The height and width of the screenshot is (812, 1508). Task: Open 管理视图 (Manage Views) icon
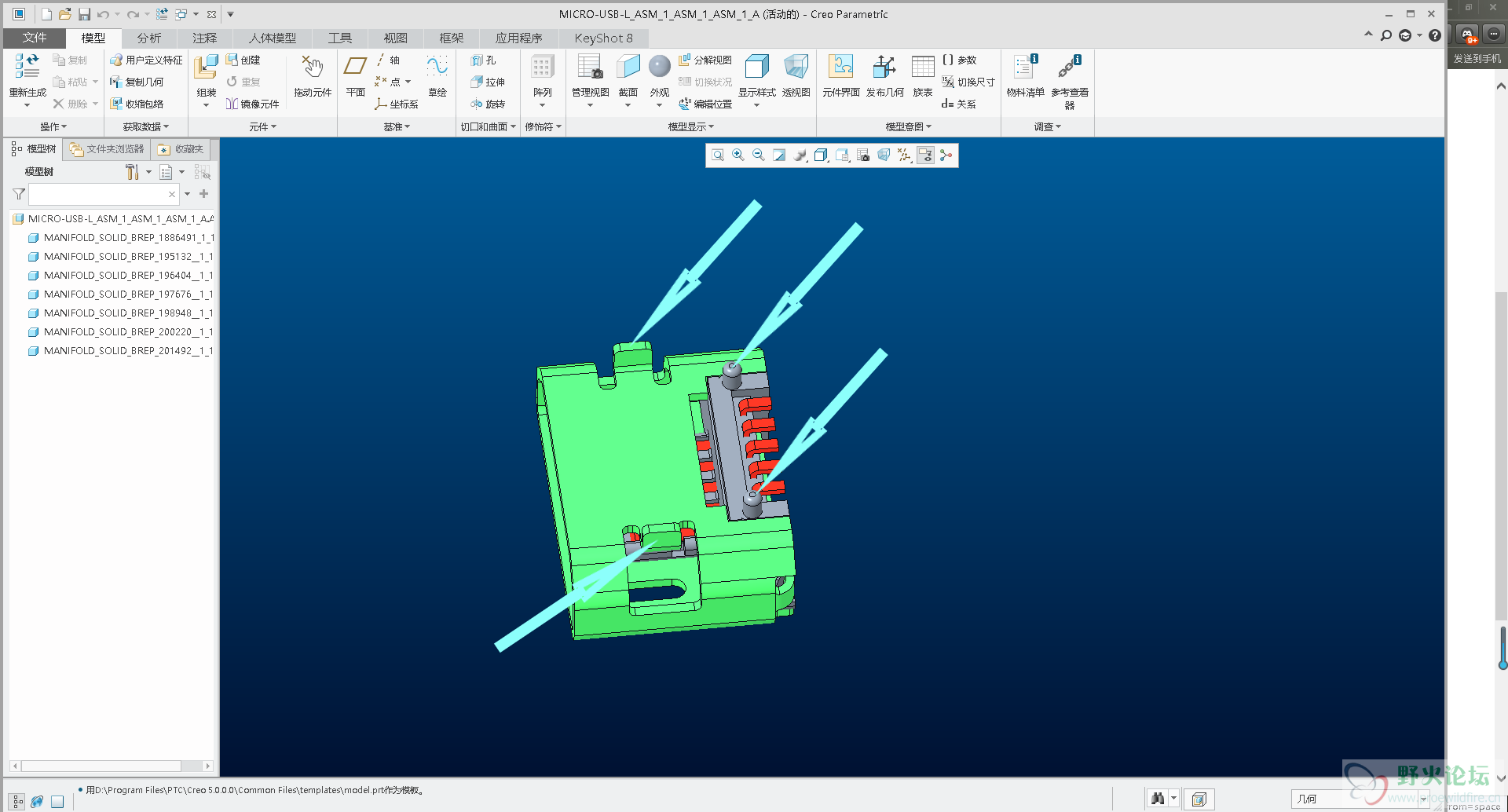(590, 67)
